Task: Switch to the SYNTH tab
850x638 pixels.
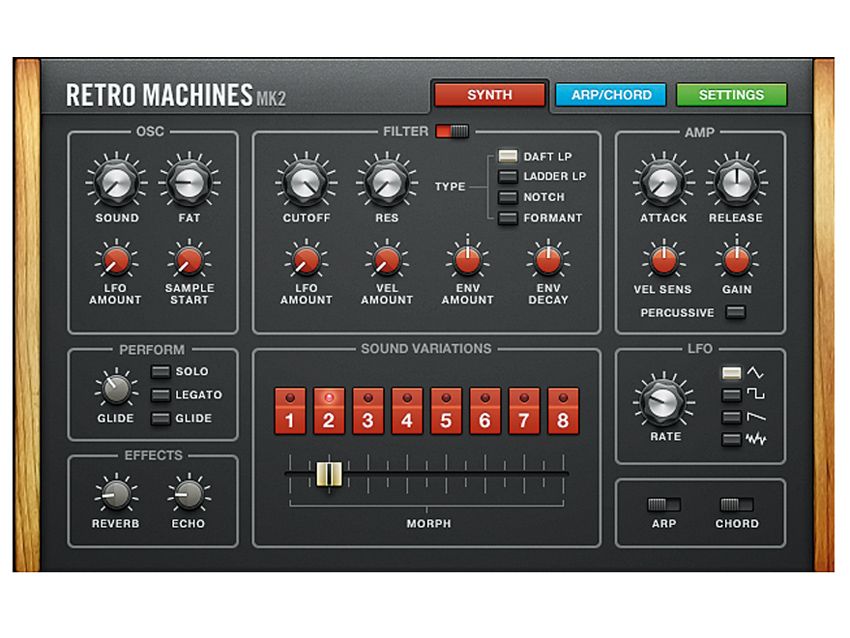Action: coord(490,95)
